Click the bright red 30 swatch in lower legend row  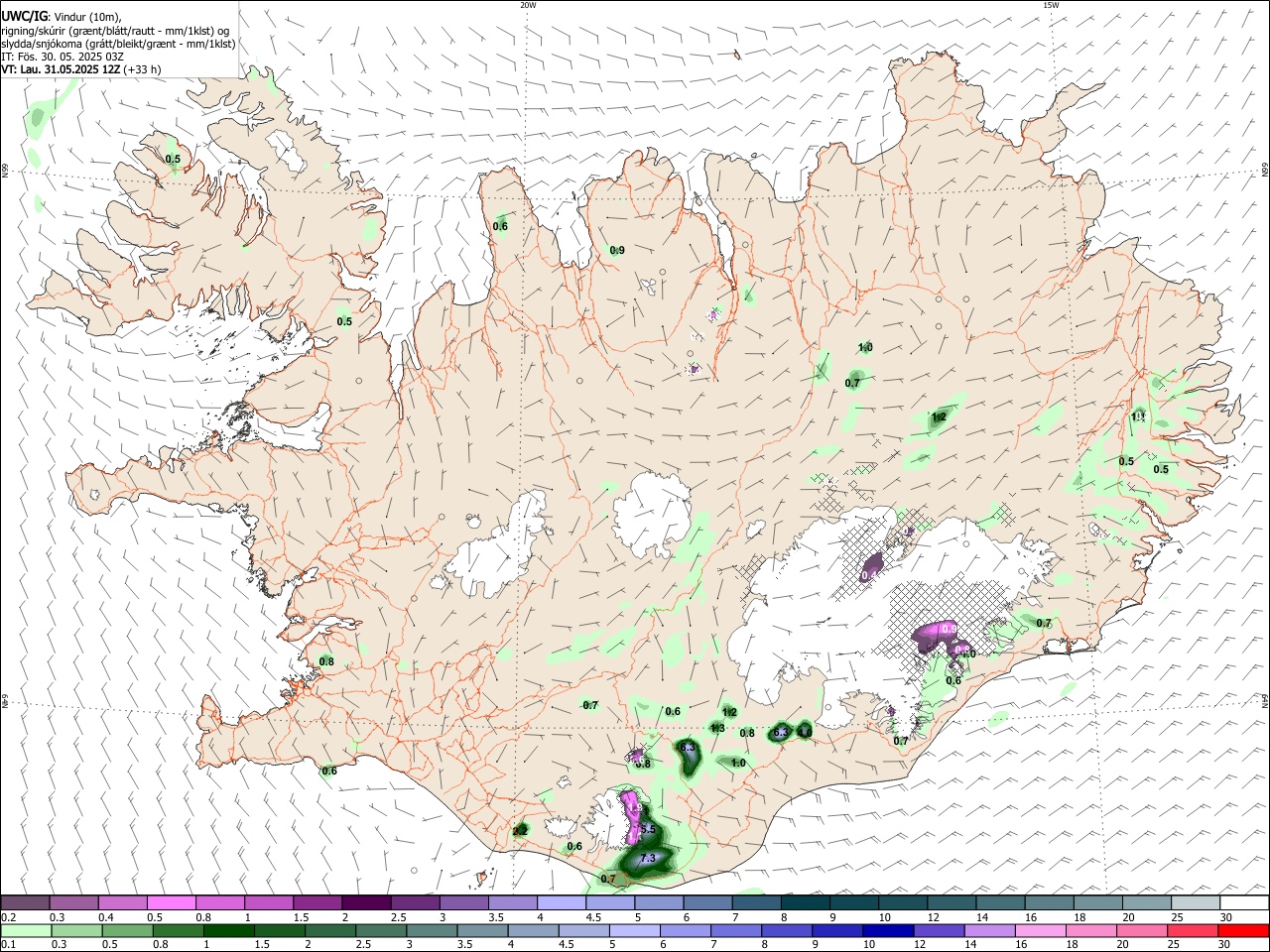pos(1244,930)
